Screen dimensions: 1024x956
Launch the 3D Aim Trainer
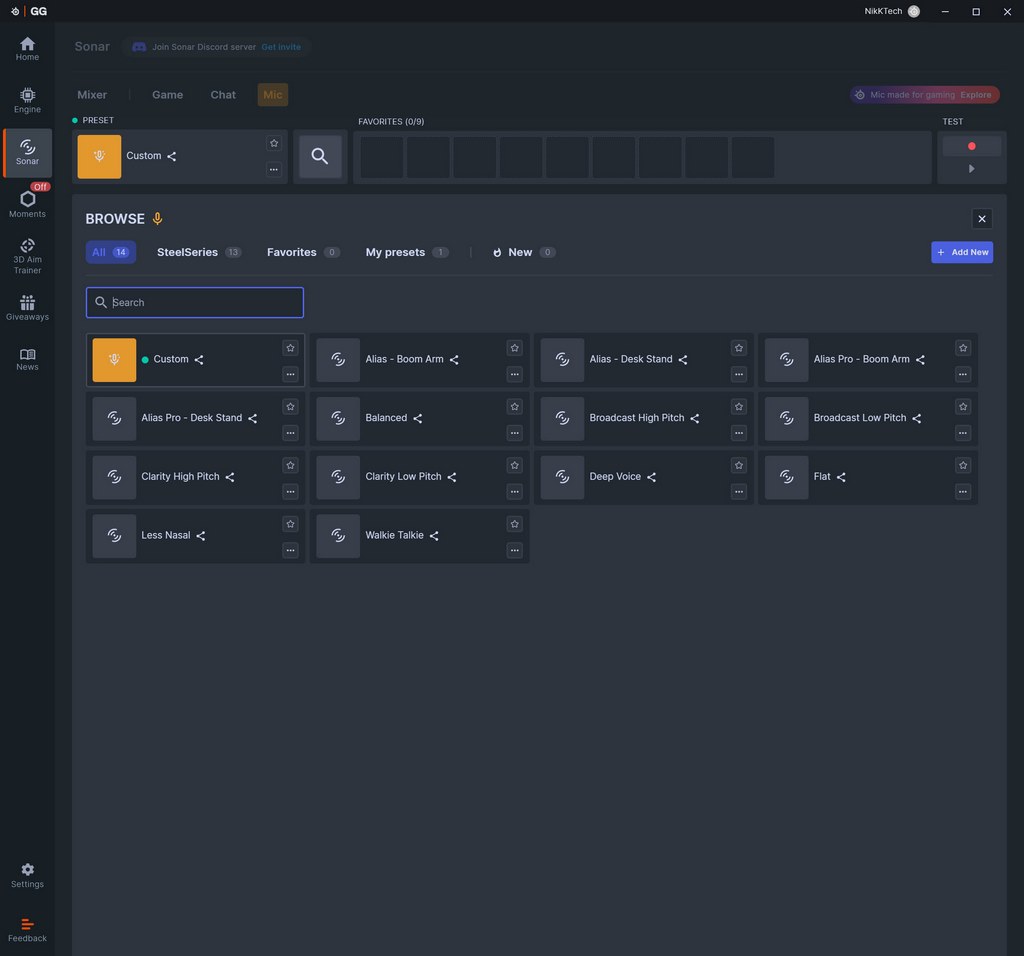27,256
